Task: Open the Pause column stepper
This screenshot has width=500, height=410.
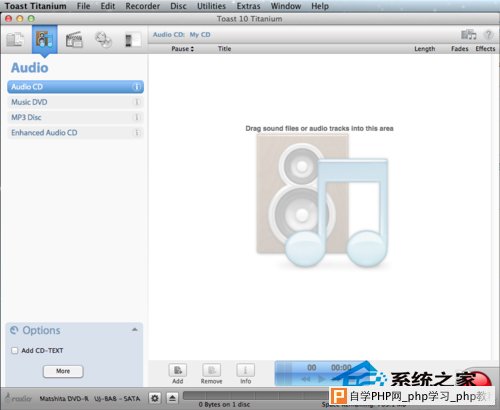Action: click(192, 49)
